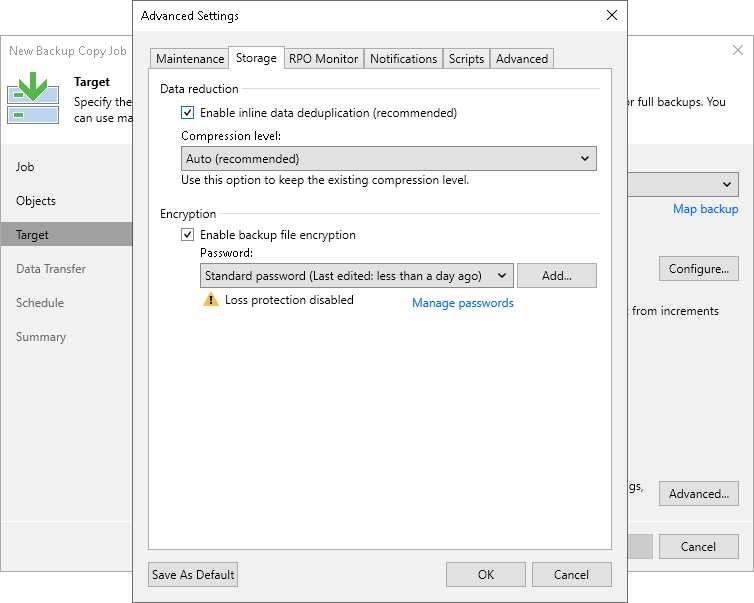Open the Compression level dropdown
Screen dimensions: 754x603
click(389, 158)
